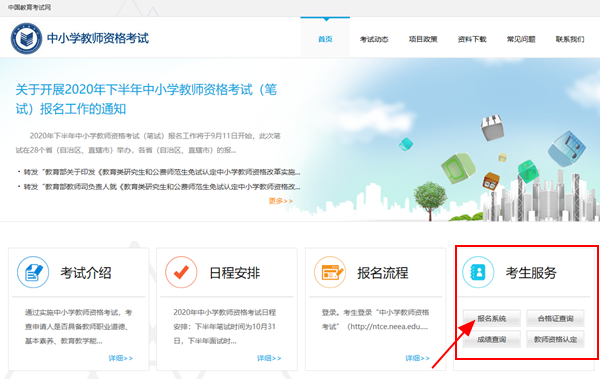Open 详细>> under 考试介绍
This screenshot has width=600, height=379.
(x=121, y=358)
